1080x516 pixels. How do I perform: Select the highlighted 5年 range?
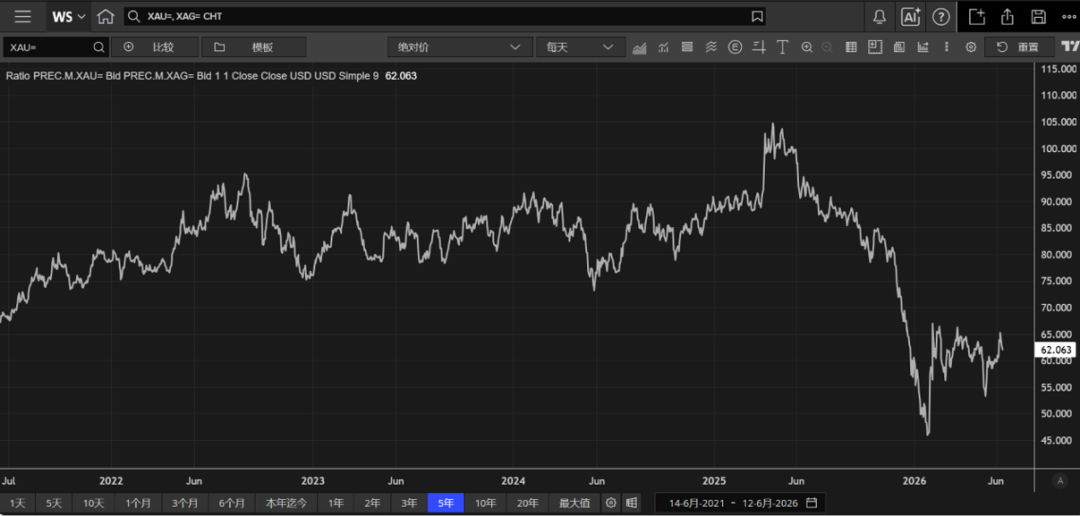446,503
